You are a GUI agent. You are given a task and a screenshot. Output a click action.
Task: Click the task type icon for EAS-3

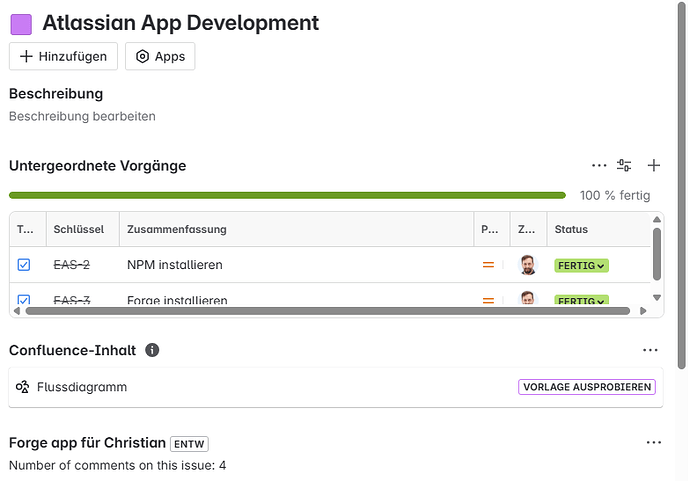(24, 300)
